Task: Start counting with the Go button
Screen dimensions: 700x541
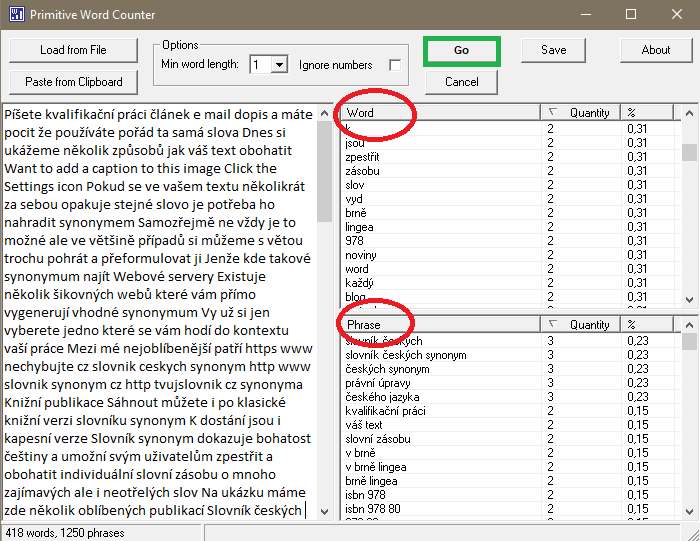Action: [462, 50]
